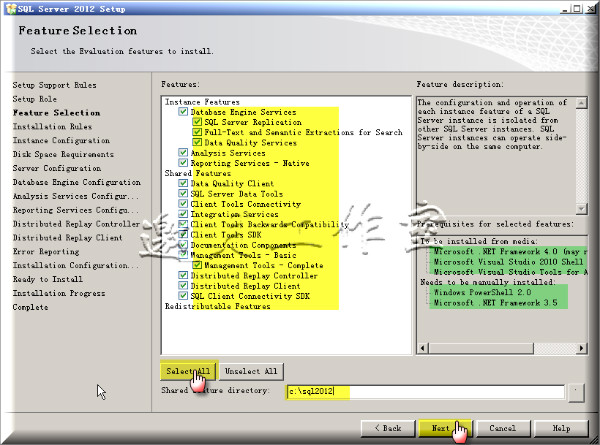Toggle Data Quality Client checkbox

pyautogui.click(x=183, y=183)
